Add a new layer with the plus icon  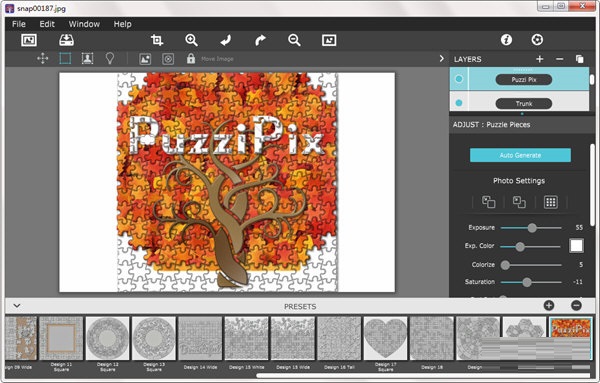540,59
